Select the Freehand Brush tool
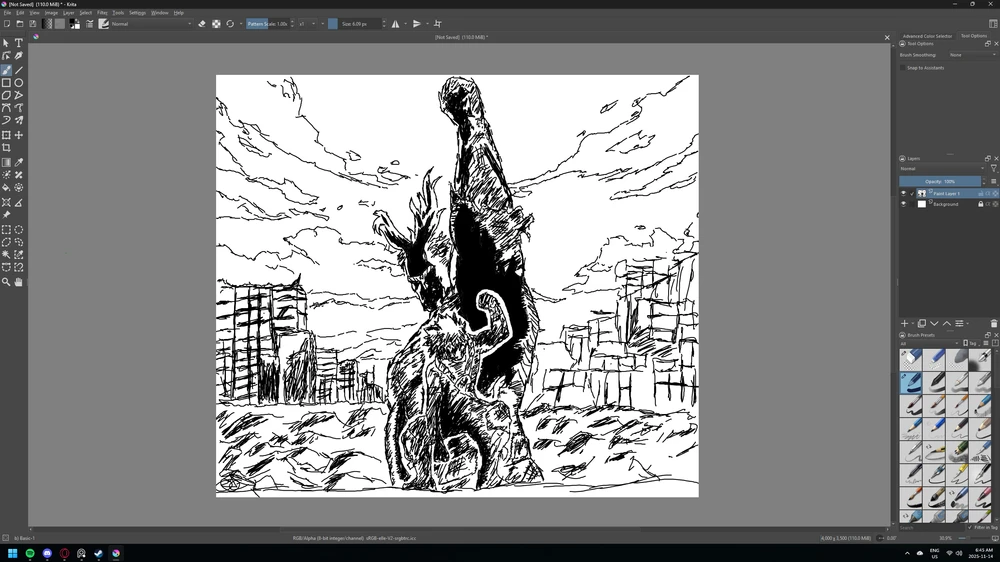 (6, 70)
